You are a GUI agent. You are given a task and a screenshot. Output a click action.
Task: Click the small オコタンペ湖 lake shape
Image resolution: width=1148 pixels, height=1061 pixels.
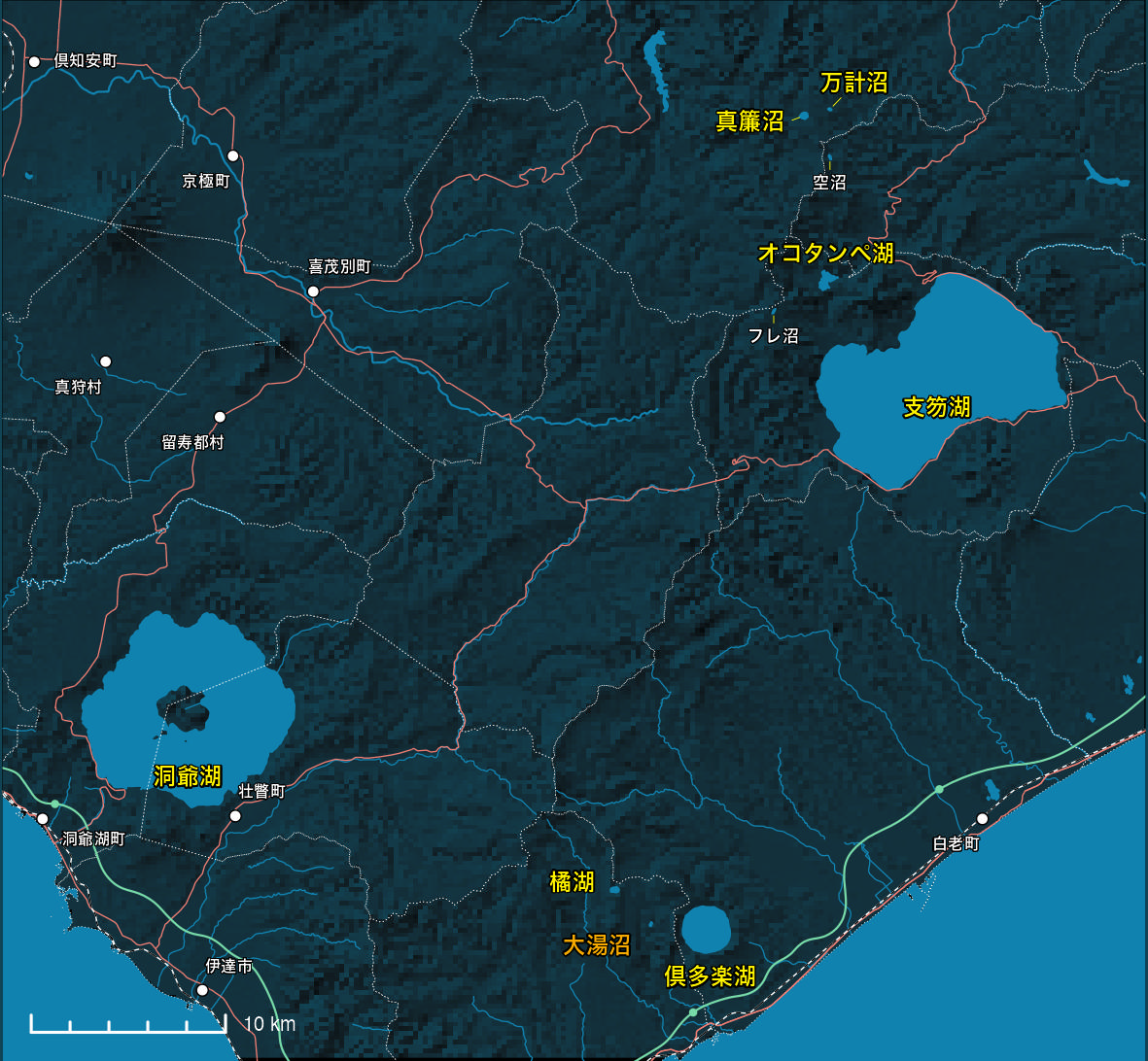coord(828,280)
